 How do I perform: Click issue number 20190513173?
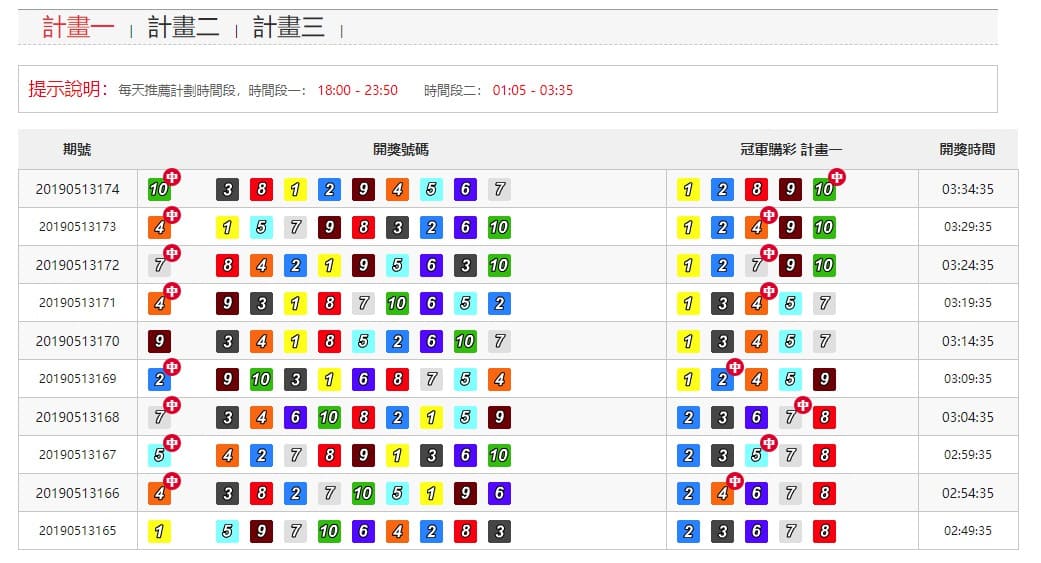pyautogui.click(x=78, y=227)
